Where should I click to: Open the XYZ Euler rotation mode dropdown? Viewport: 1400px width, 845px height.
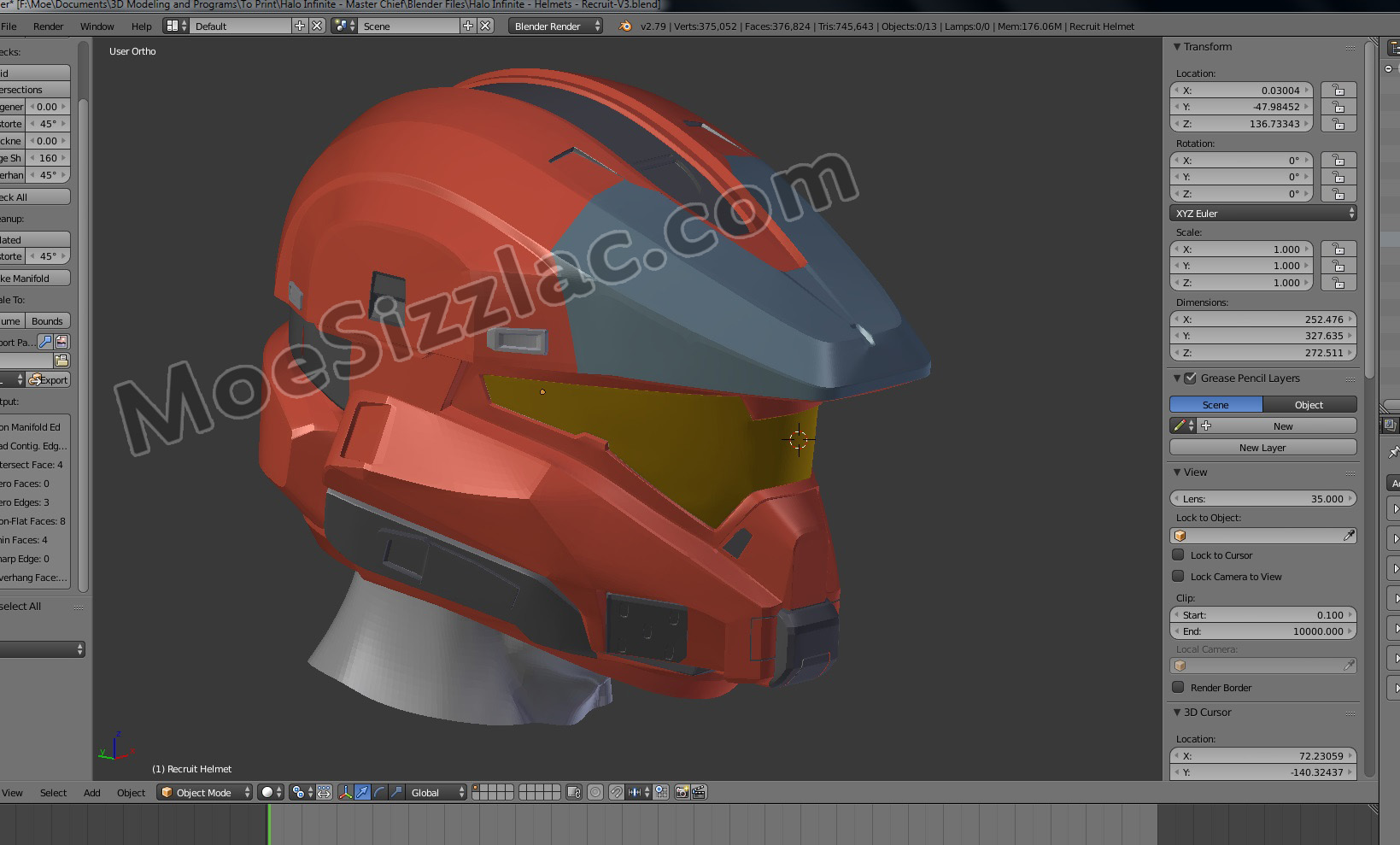pyautogui.click(x=1262, y=214)
